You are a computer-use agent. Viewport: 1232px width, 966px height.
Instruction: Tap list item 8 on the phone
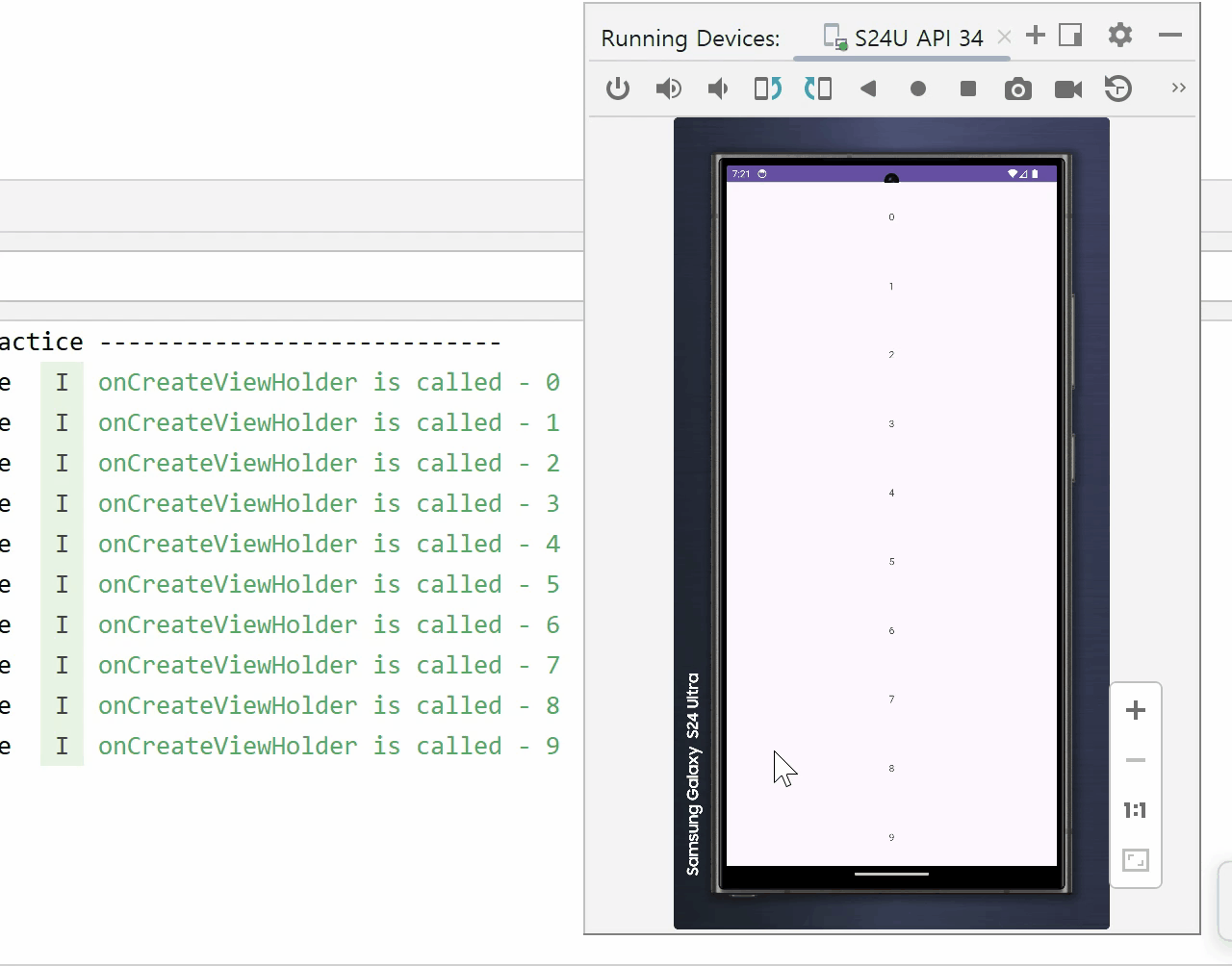click(891, 768)
